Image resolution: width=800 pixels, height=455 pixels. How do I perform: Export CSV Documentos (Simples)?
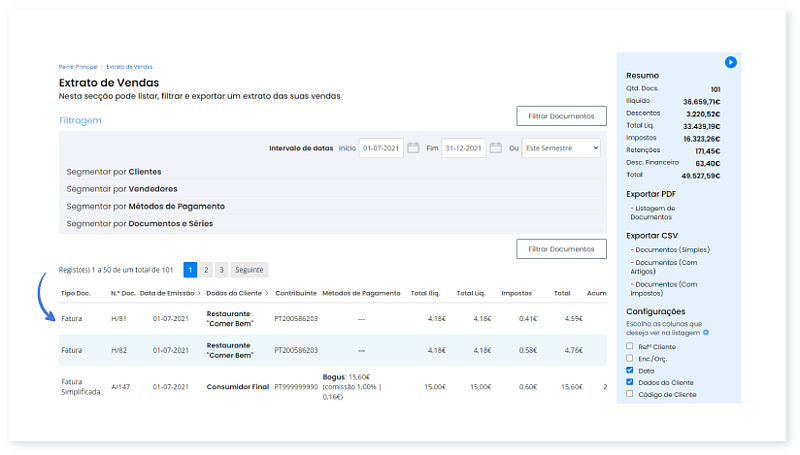[x=670, y=249]
